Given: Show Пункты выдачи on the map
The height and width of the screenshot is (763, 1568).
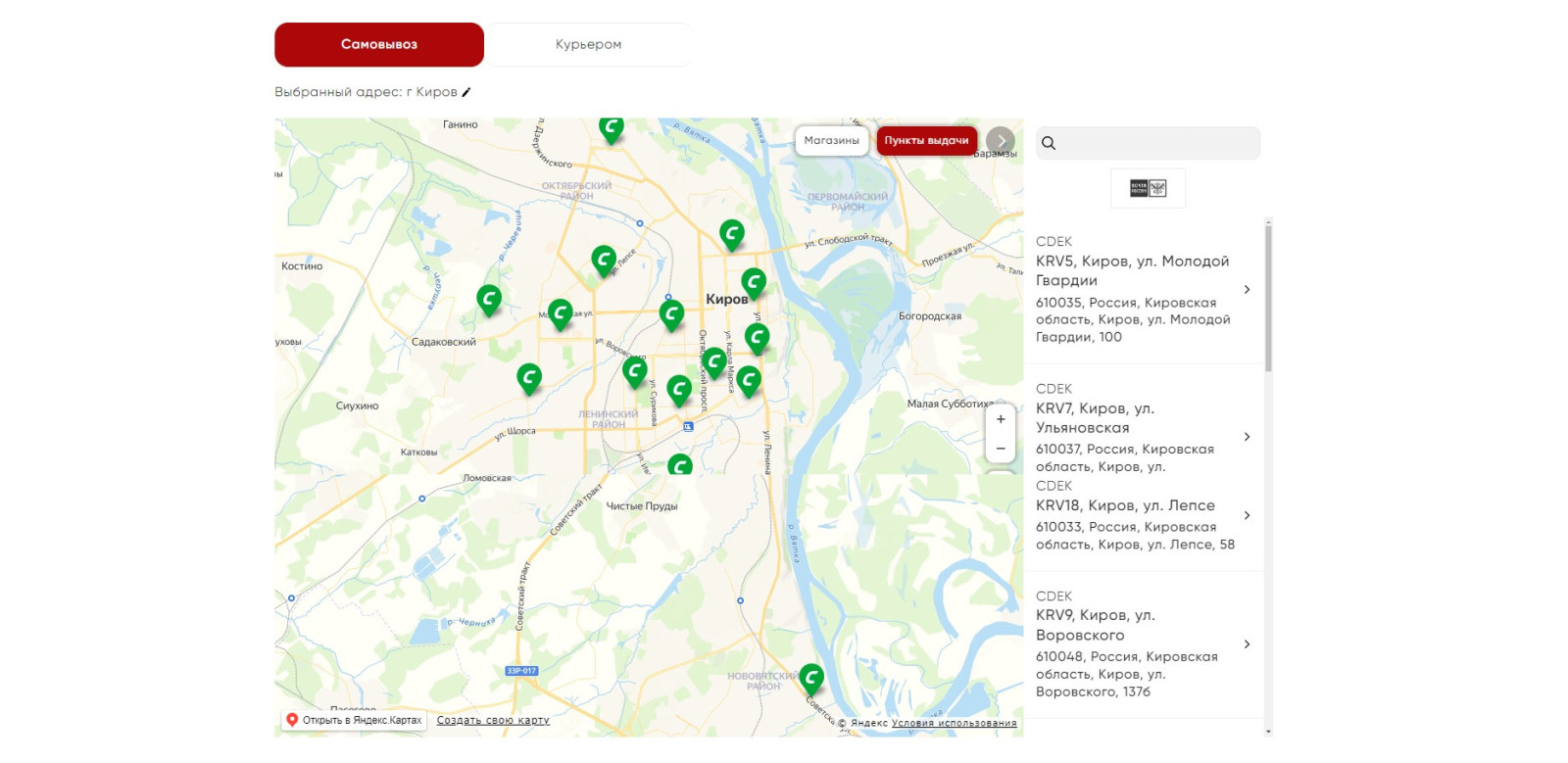Looking at the screenshot, I should pyautogui.click(x=926, y=140).
